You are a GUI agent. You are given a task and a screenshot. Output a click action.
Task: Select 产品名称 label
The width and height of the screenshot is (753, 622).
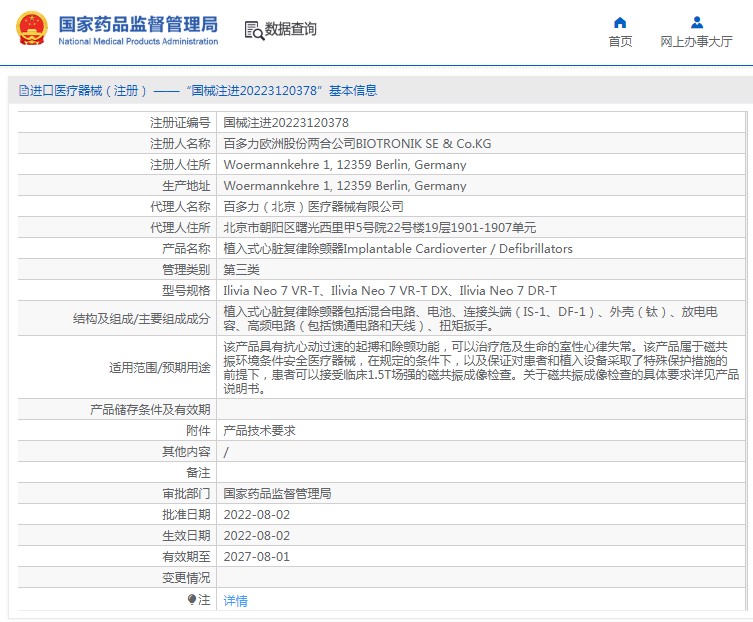(x=186, y=249)
